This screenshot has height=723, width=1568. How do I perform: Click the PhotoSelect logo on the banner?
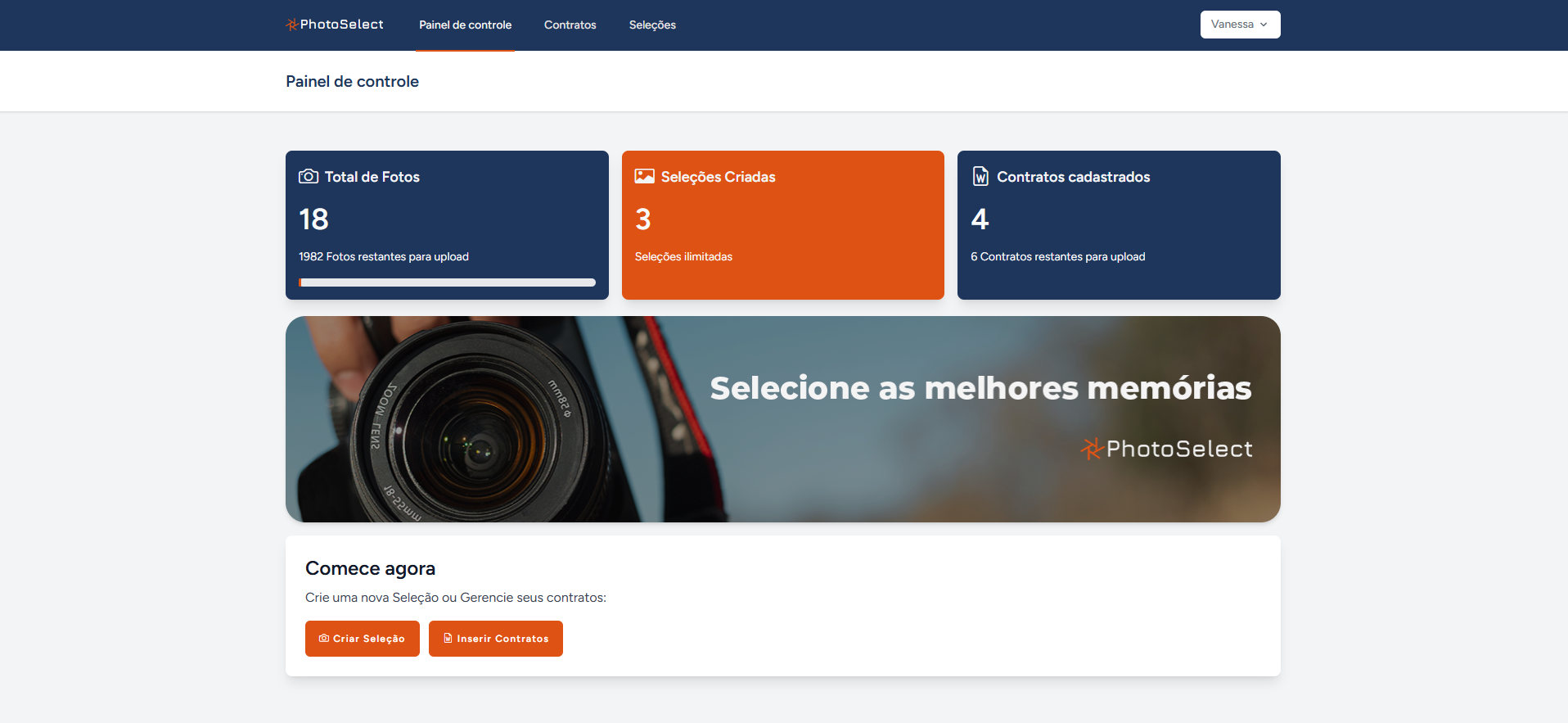tap(1166, 449)
